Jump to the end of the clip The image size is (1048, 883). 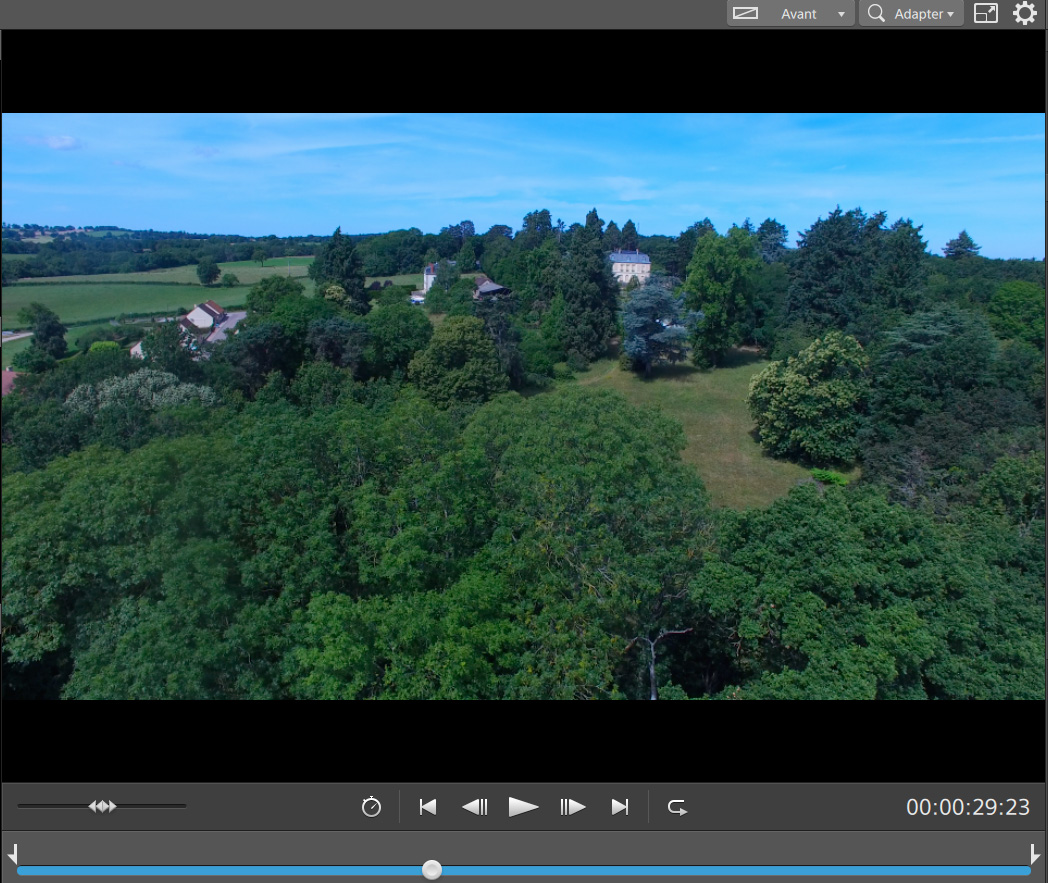620,807
